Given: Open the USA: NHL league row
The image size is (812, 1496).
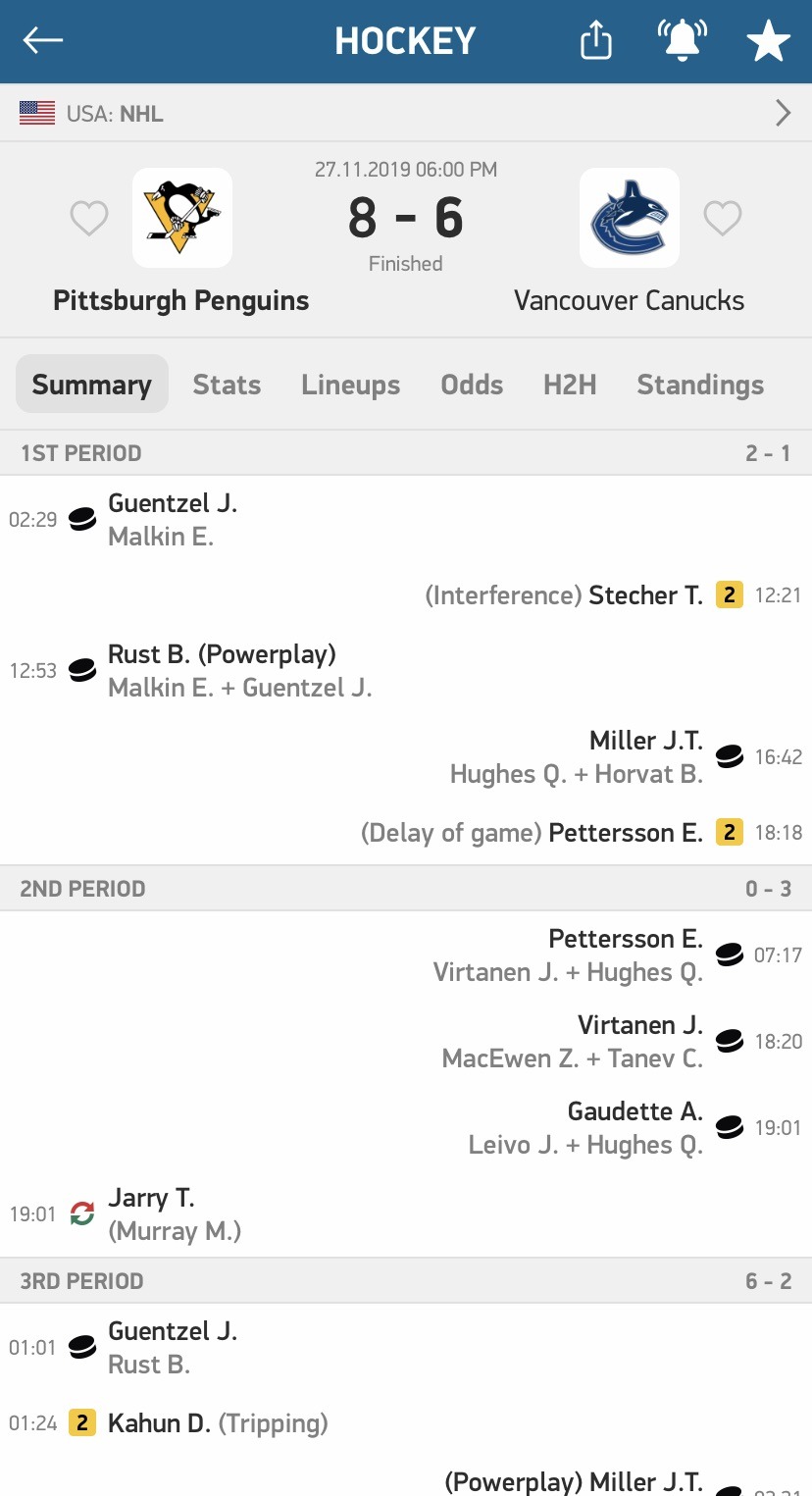Looking at the screenshot, I should [x=406, y=114].
